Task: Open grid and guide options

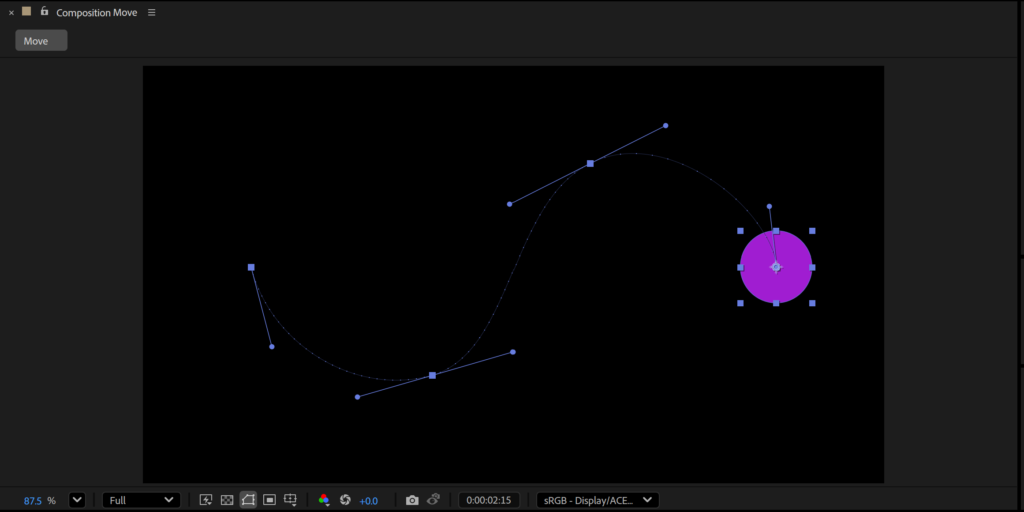Action: [290, 500]
